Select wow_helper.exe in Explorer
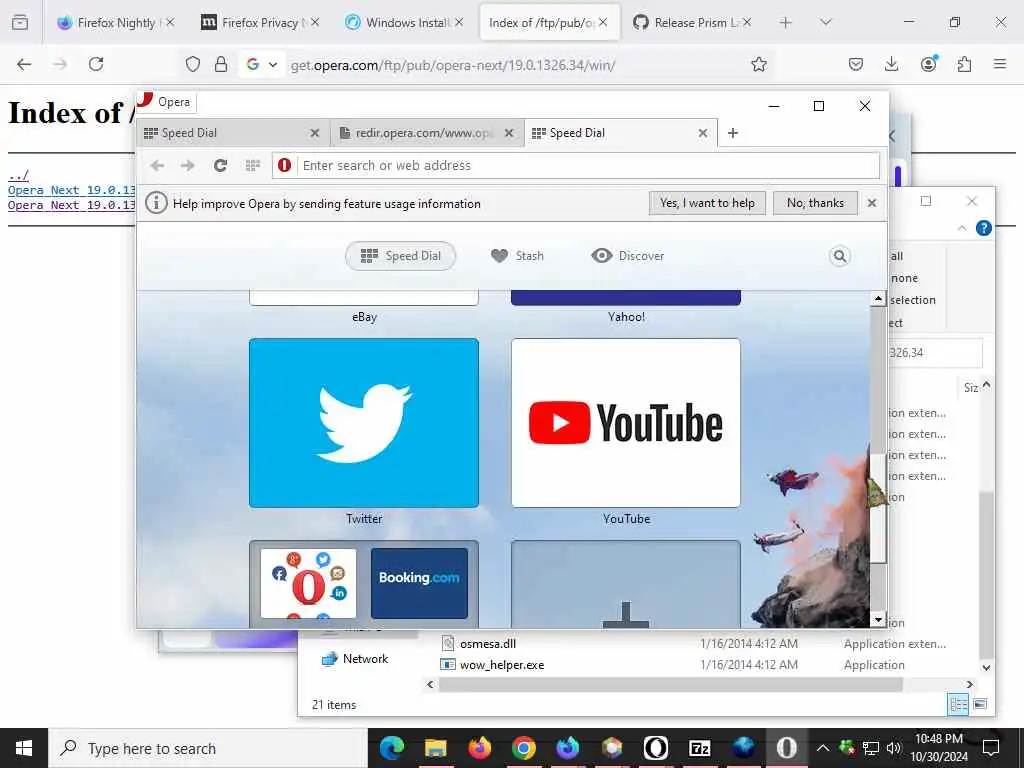Image resolution: width=1024 pixels, height=768 pixels. click(502, 665)
